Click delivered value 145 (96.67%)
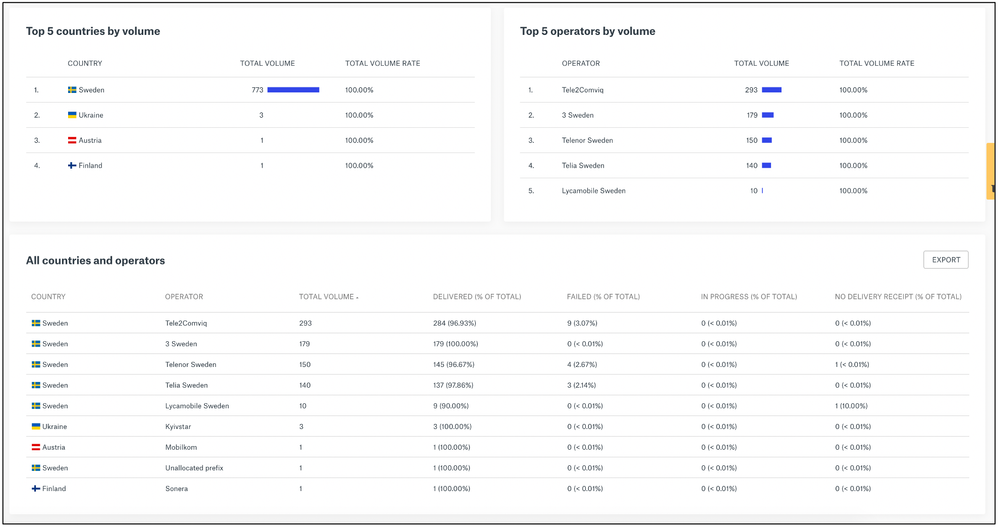Viewport: 999px width, 528px height. coord(454,365)
